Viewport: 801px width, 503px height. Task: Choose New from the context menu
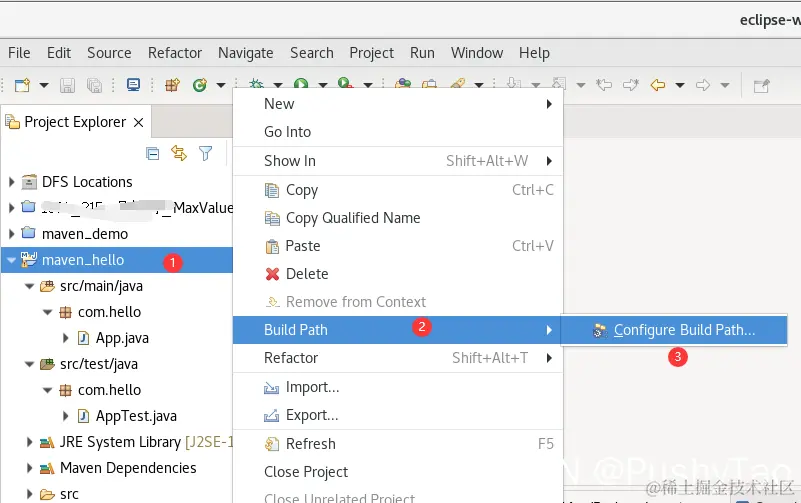click(x=398, y=104)
